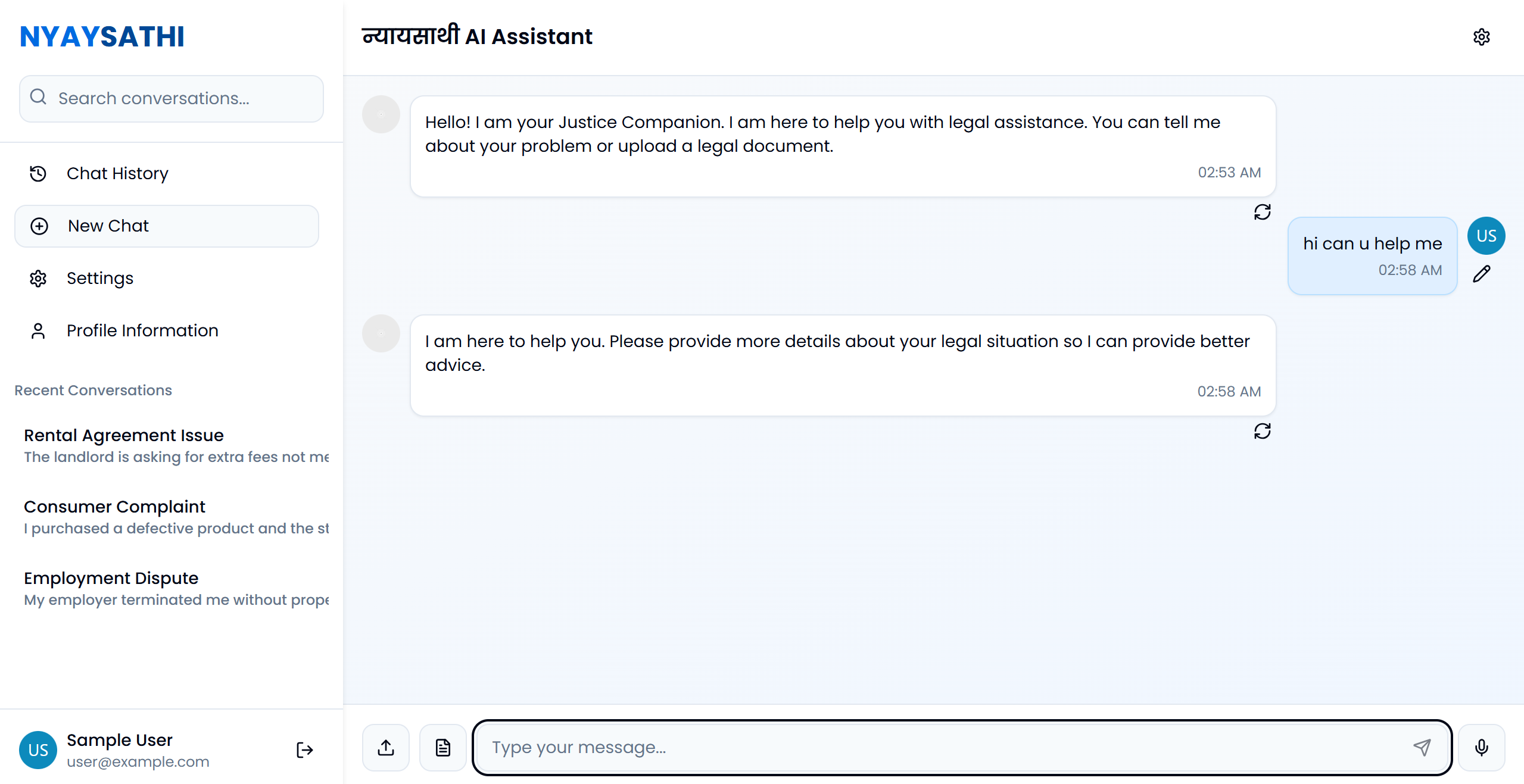
Task: Log out using the sidebar exit icon
Action: [304, 750]
